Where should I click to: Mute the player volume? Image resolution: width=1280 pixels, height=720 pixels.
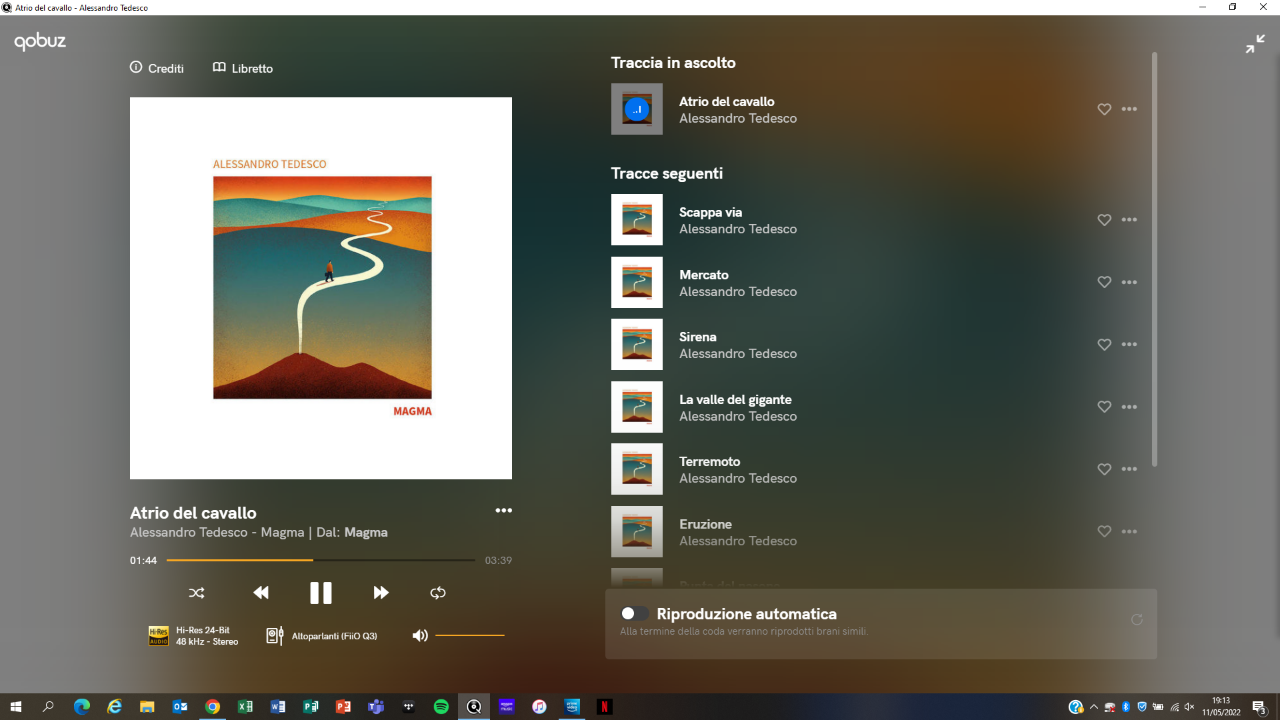(420, 636)
